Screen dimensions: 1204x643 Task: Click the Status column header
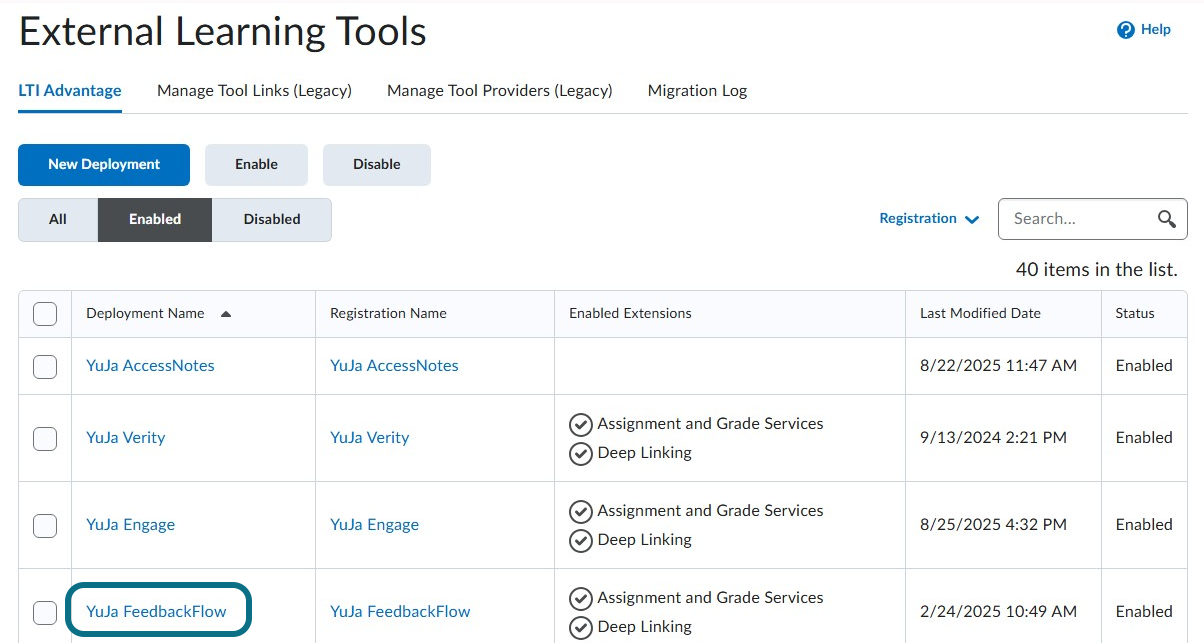(x=1135, y=314)
